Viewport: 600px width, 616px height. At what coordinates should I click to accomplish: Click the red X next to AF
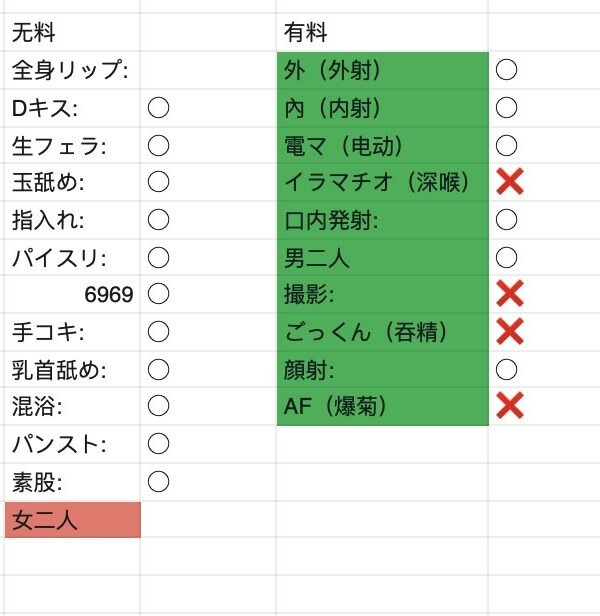click(x=510, y=406)
